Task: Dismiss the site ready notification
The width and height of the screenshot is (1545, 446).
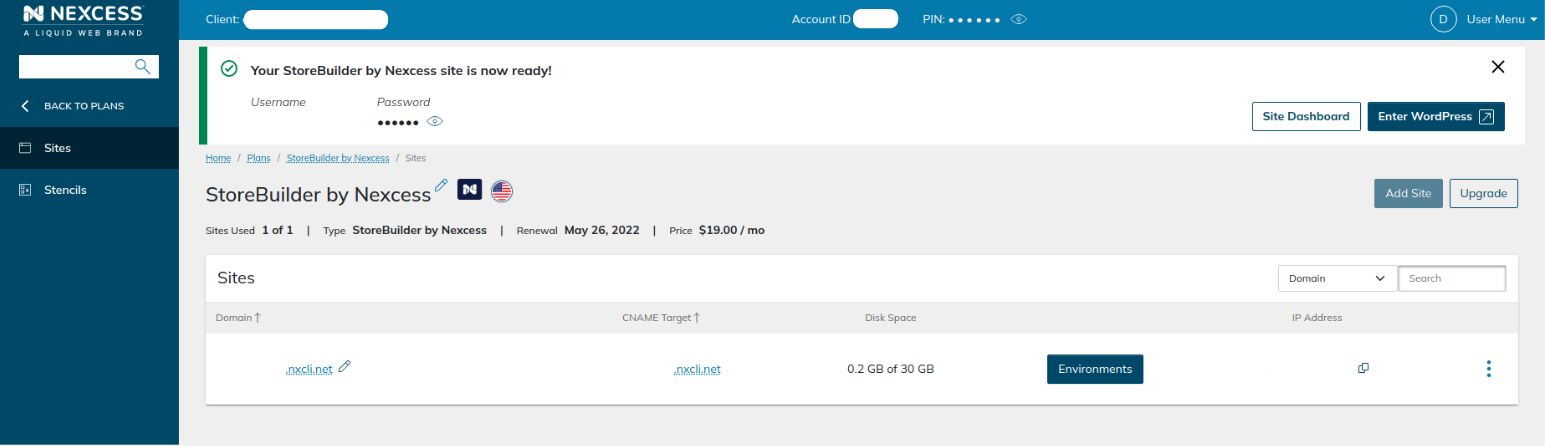Action: (1497, 67)
